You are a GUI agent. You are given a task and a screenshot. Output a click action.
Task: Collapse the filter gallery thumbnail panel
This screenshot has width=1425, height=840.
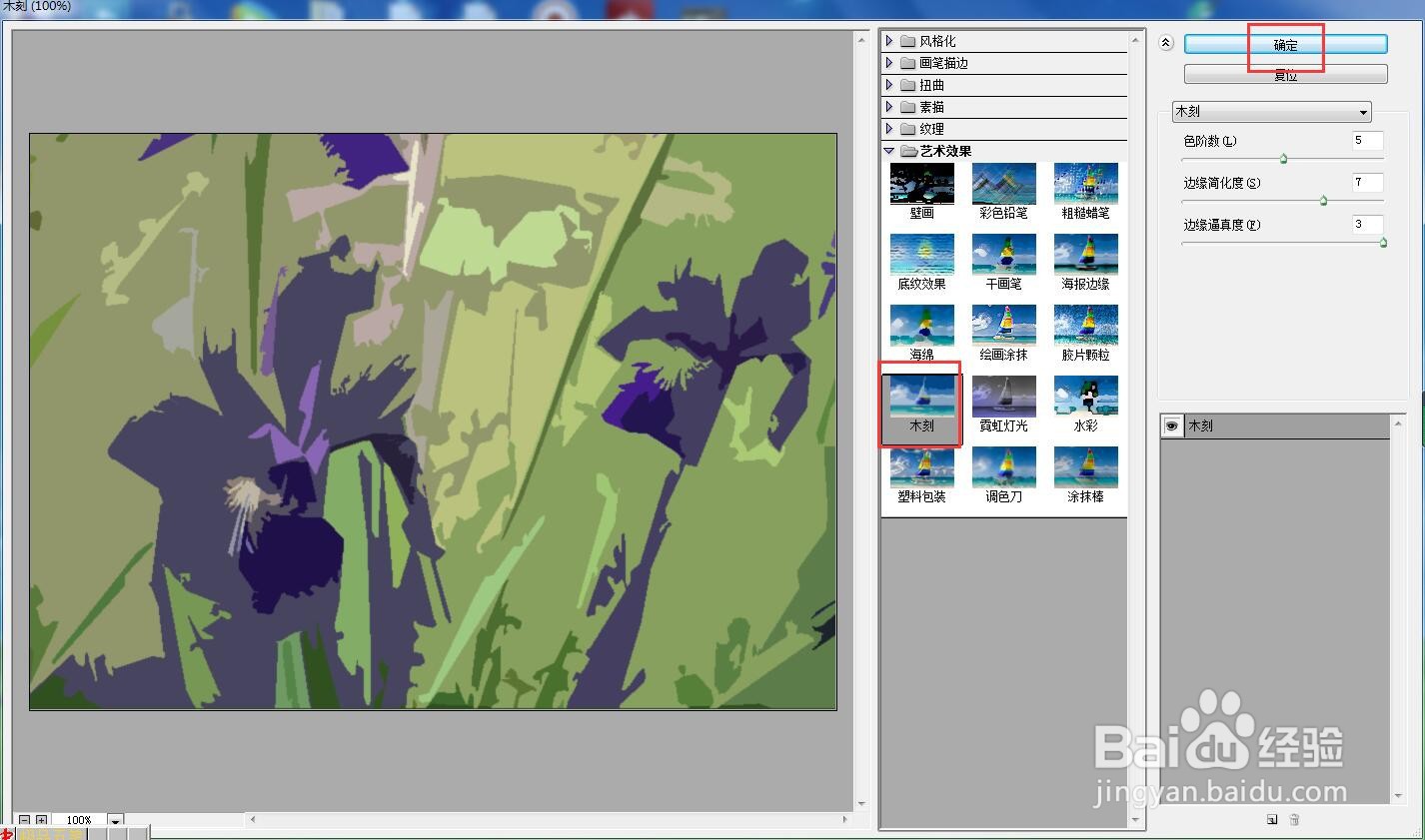tap(1166, 43)
